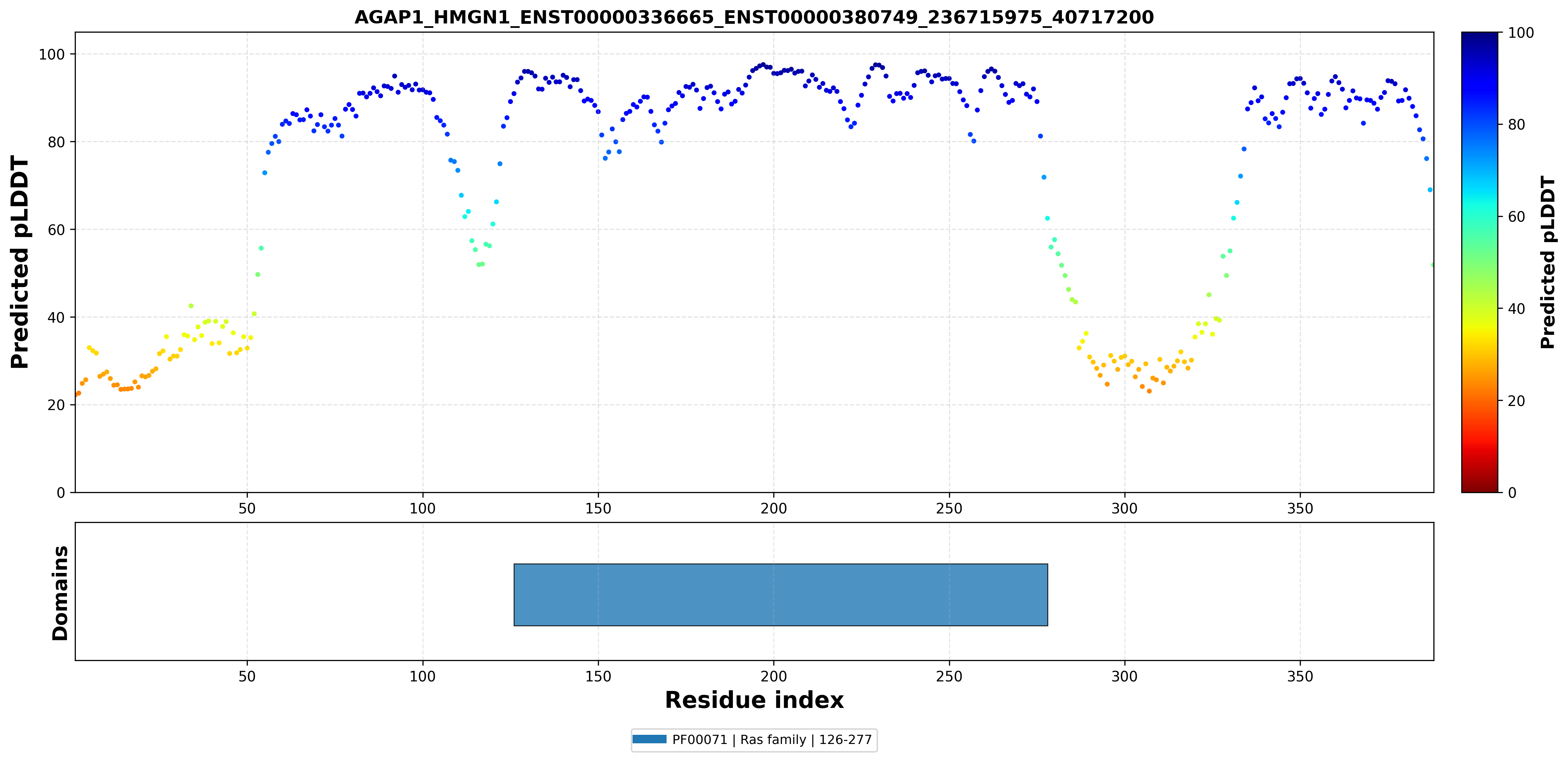1568x762 pixels.
Task: Click the blue Ras family domain bar
Action: point(780,594)
